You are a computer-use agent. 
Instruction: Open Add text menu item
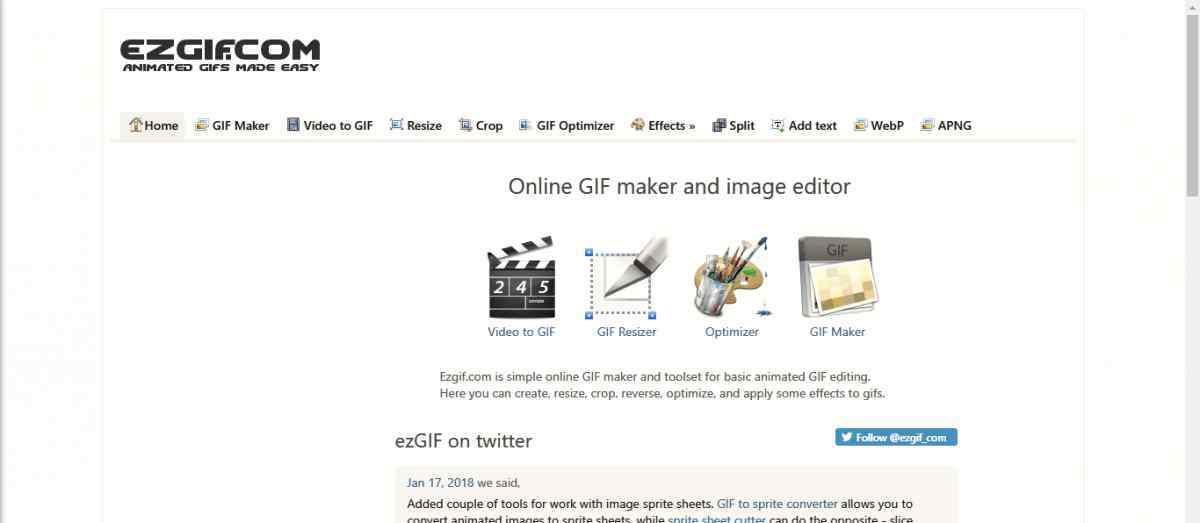[804, 125]
